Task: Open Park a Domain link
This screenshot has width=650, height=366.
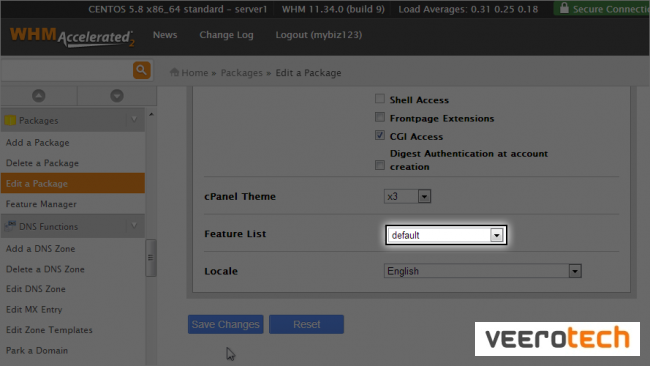Action: [37, 351]
